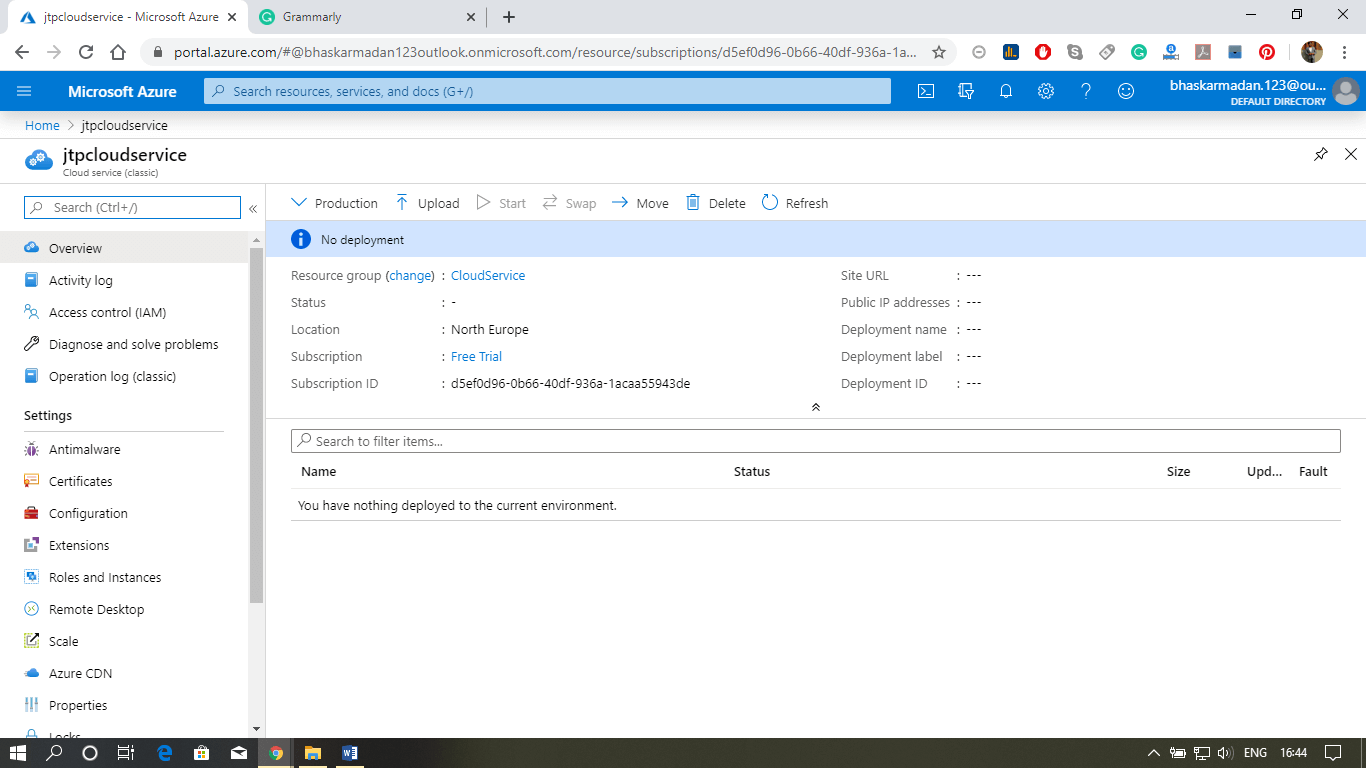Click the Properties icon in sidebar
Image resolution: width=1366 pixels, height=768 pixels.
coord(31,705)
